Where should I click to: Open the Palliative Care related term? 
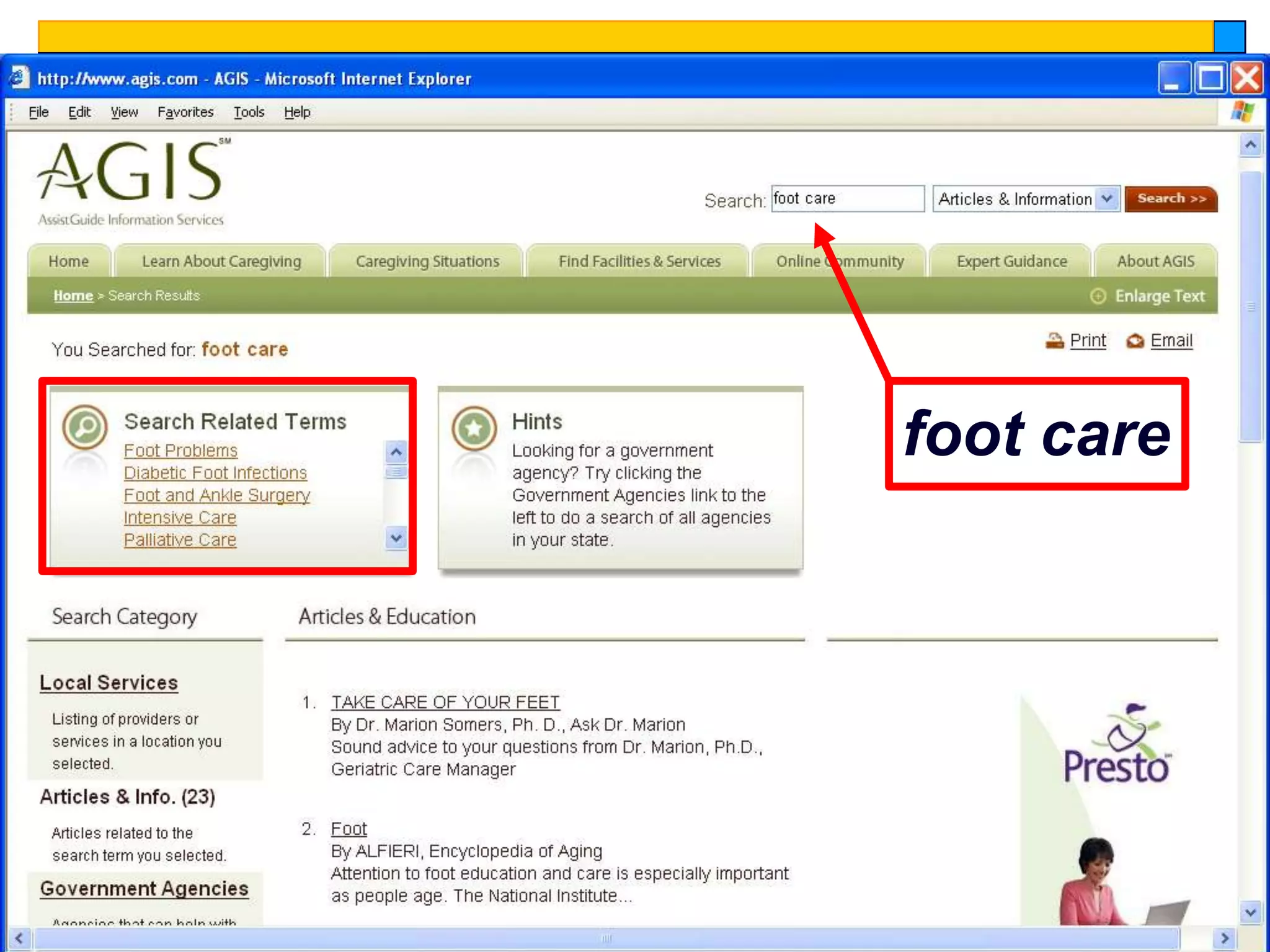pyautogui.click(x=180, y=540)
